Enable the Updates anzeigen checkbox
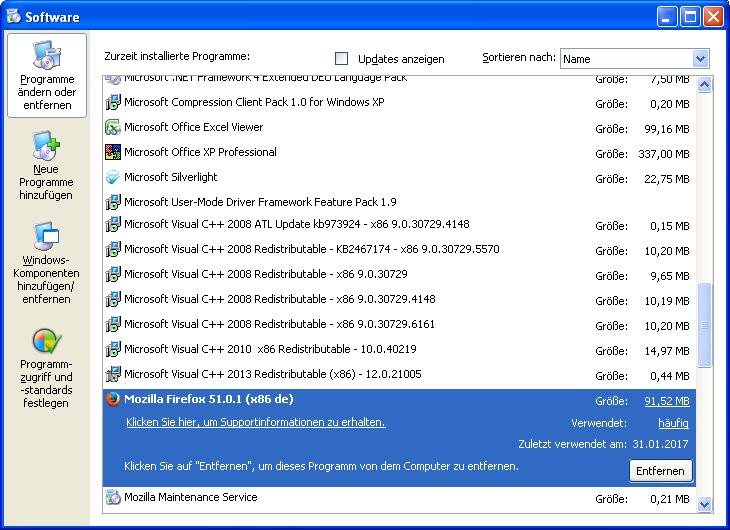730x530 pixels. coord(341,59)
